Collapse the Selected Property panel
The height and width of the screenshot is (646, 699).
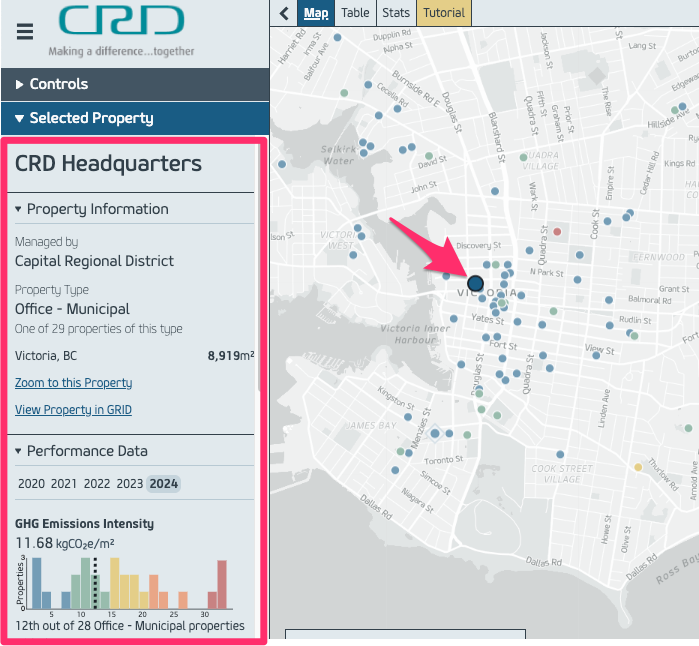click(135, 118)
